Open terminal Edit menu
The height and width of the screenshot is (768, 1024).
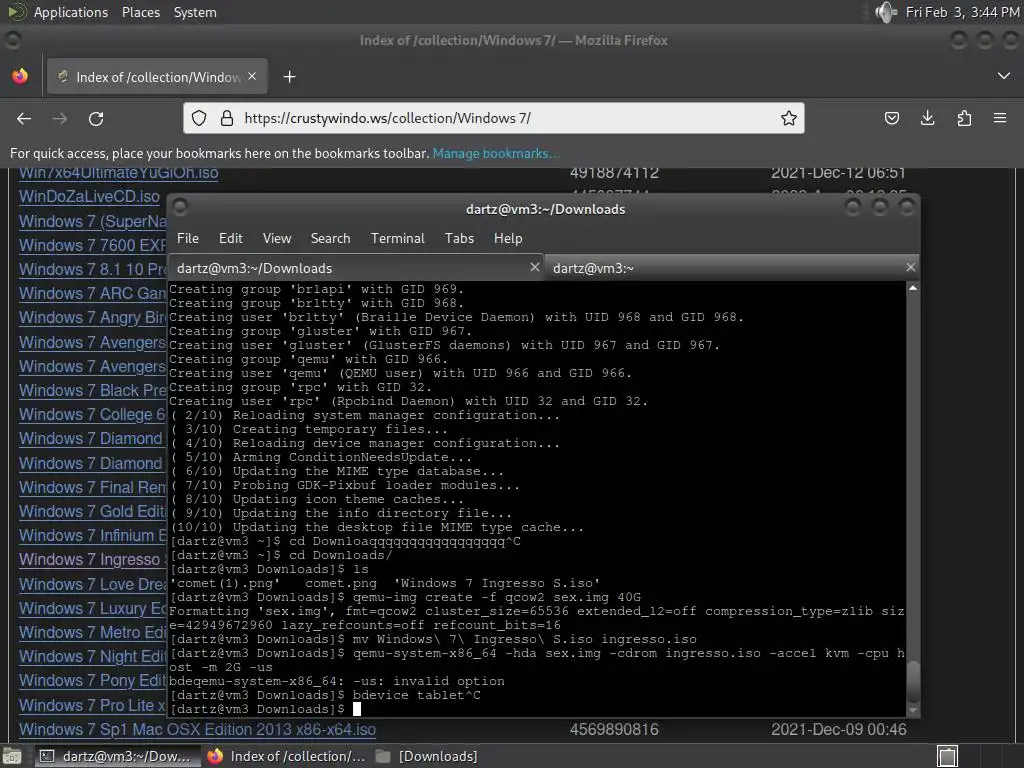pyautogui.click(x=231, y=238)
